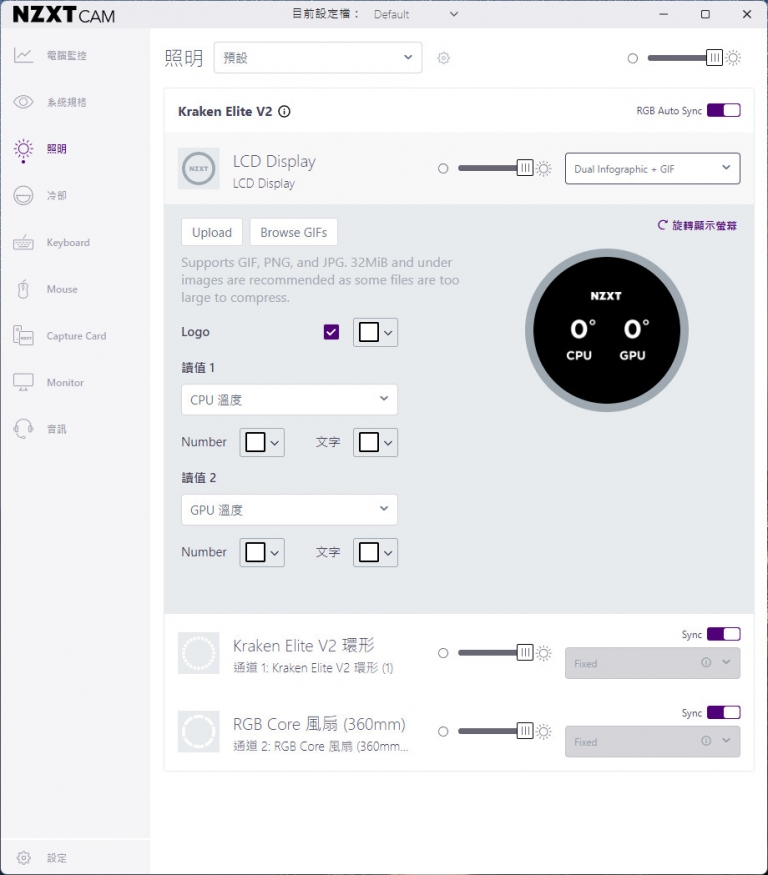Open Dual Infographic + GIF mode dropdown
768x875 pixels.
652,169
